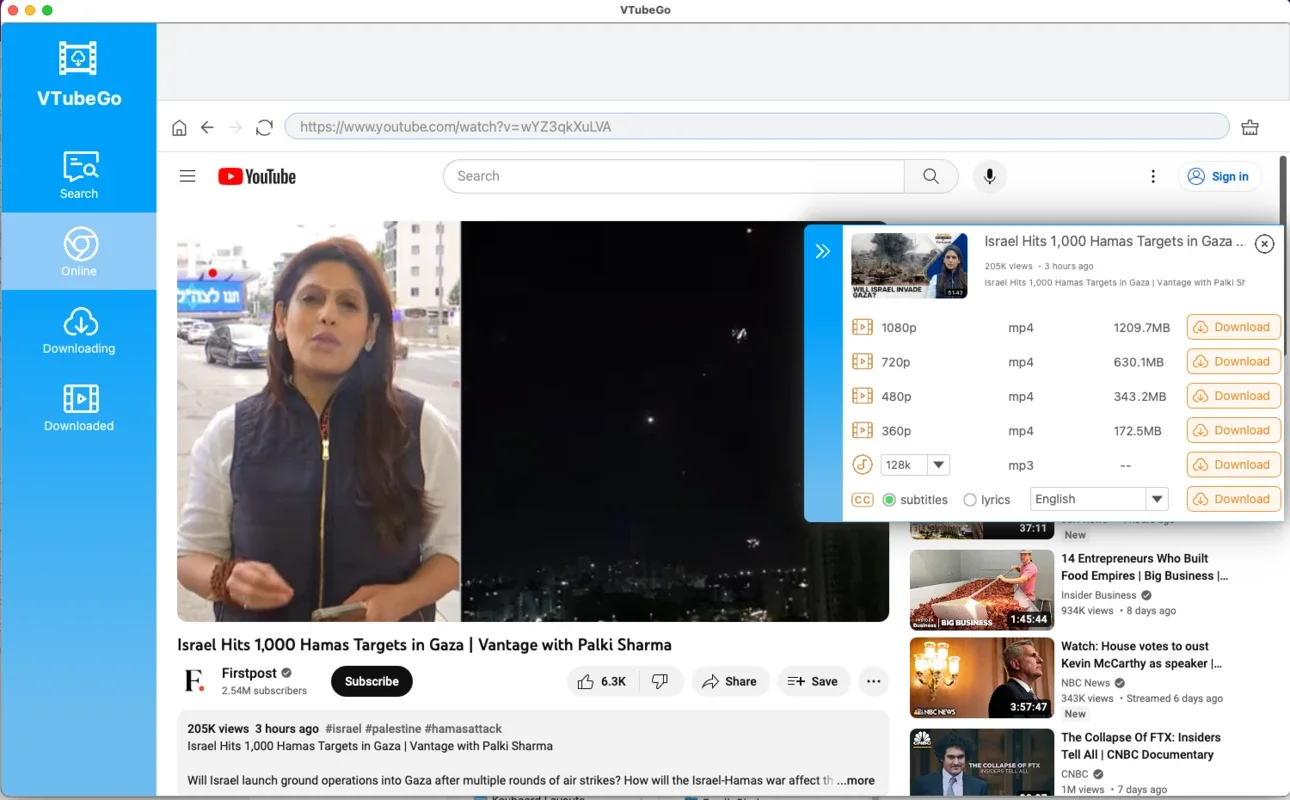Open YouTube hamburger guide menu
Image resolution: width=1290 pixels, height=800 pixels.
coord(187,176)
